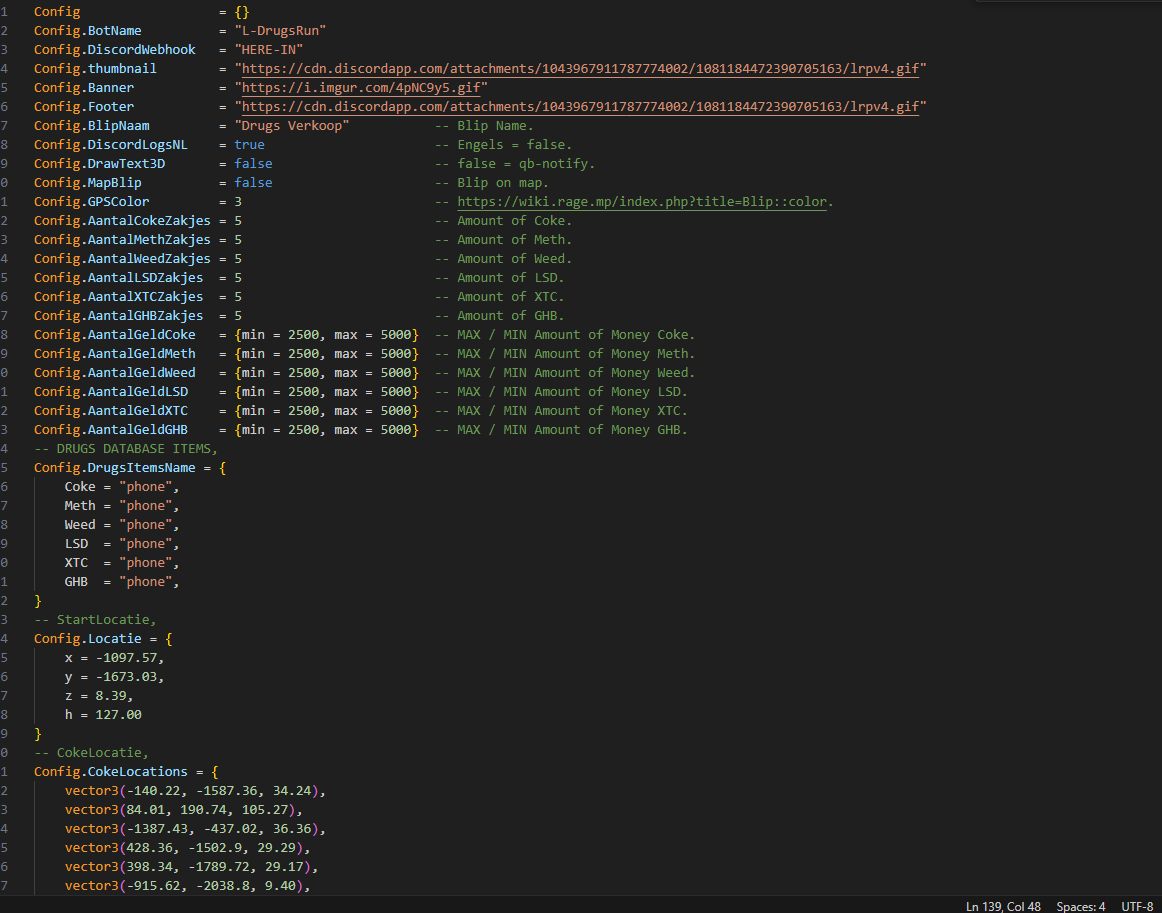Click the Config.CokeLocations table declaration
Screen dimensions: 1162x913
click(126, 772)
